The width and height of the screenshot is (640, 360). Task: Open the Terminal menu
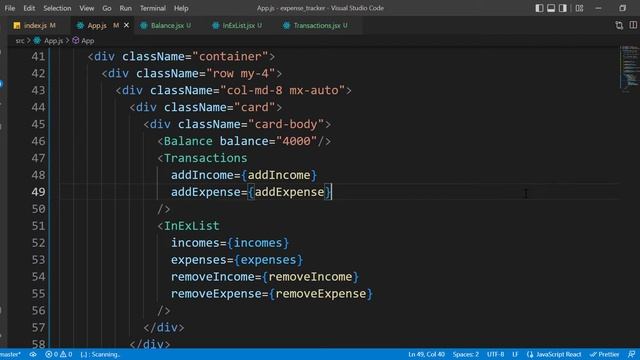(x=153, y=8)
